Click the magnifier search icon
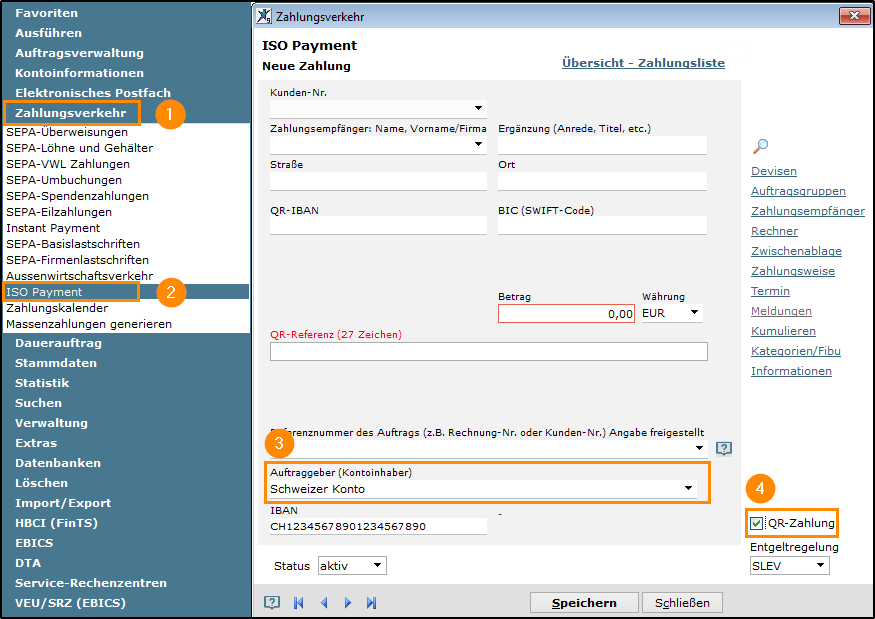 760,146
